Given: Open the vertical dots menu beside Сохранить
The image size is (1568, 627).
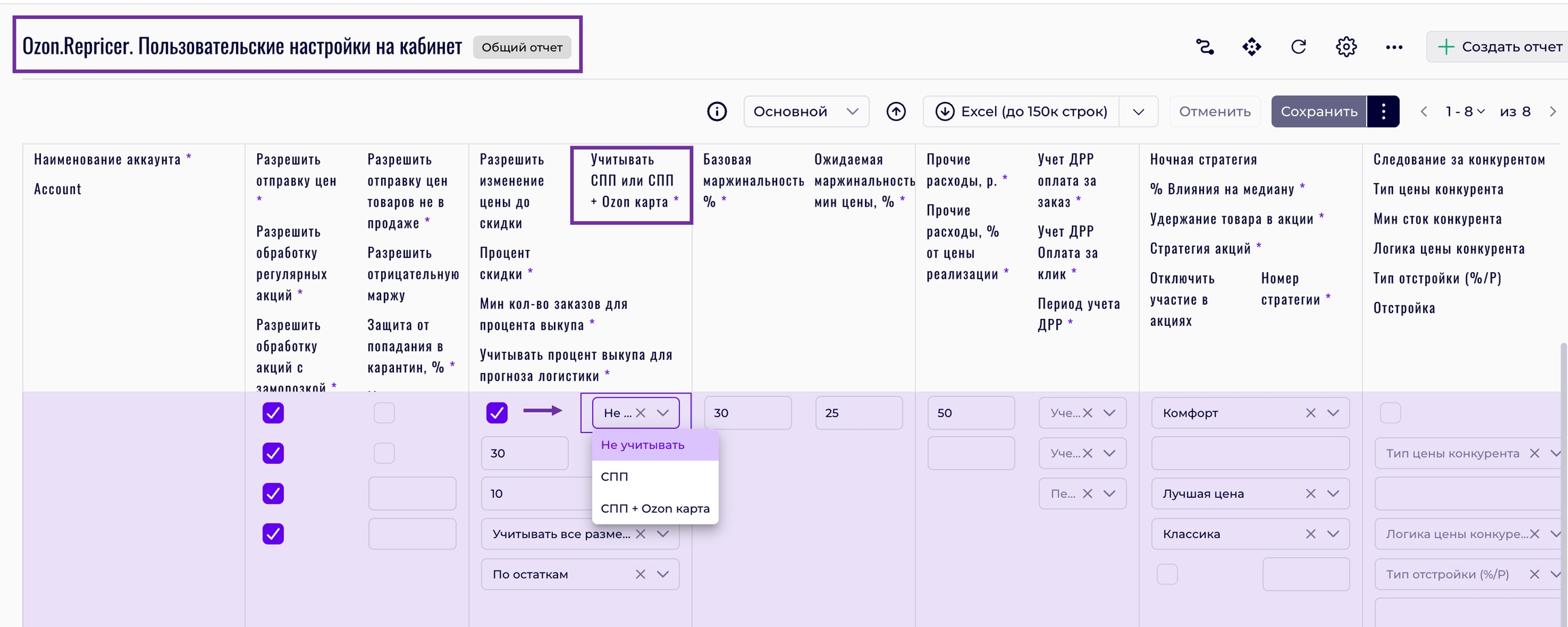Looking at the screenshot, I should tap(1383, 112).
